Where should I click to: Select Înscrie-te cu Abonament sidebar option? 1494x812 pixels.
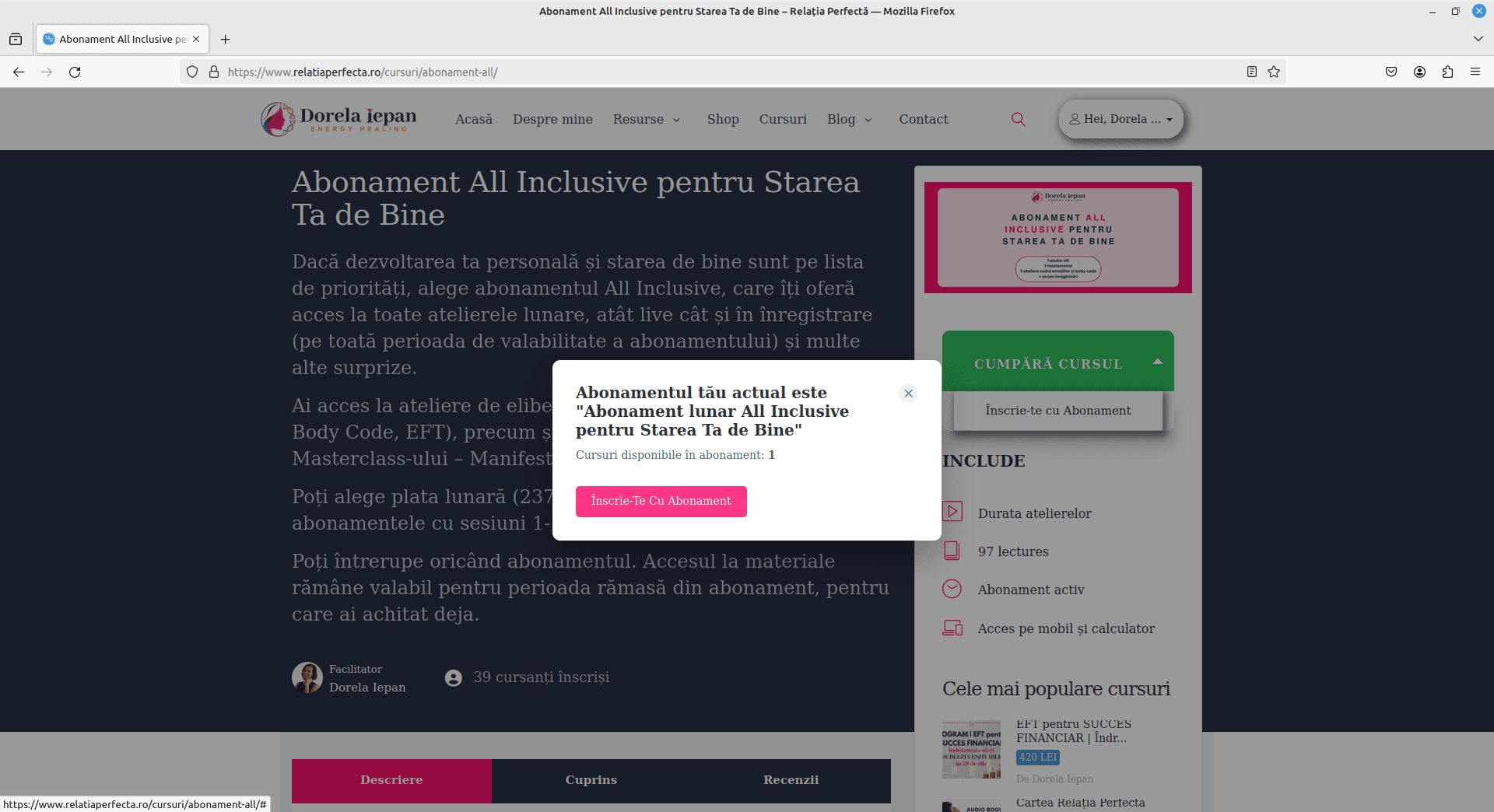tap(1057, 411)
